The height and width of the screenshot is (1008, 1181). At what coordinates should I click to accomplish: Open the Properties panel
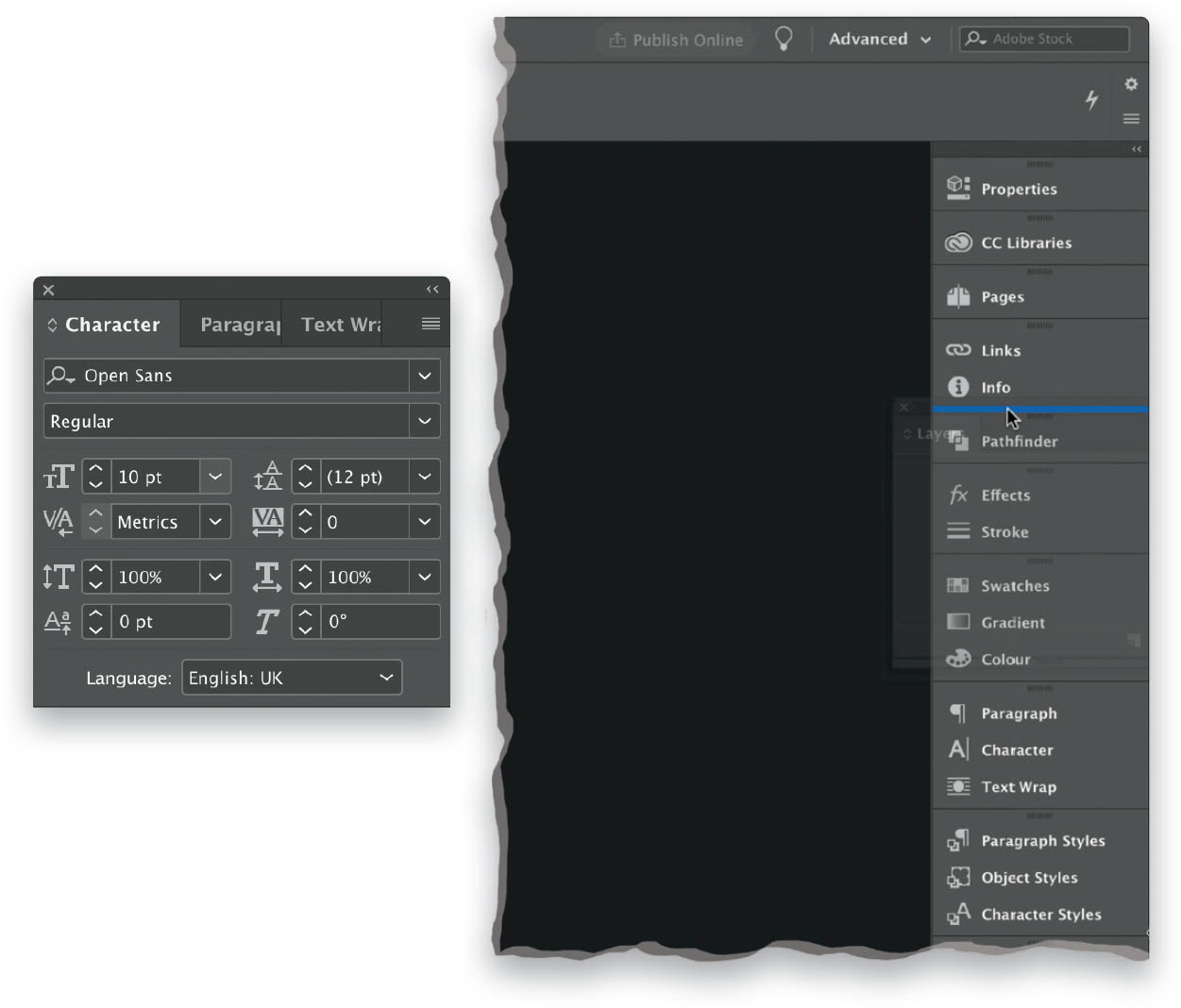pyautogui.click(x=1018, y=189)
